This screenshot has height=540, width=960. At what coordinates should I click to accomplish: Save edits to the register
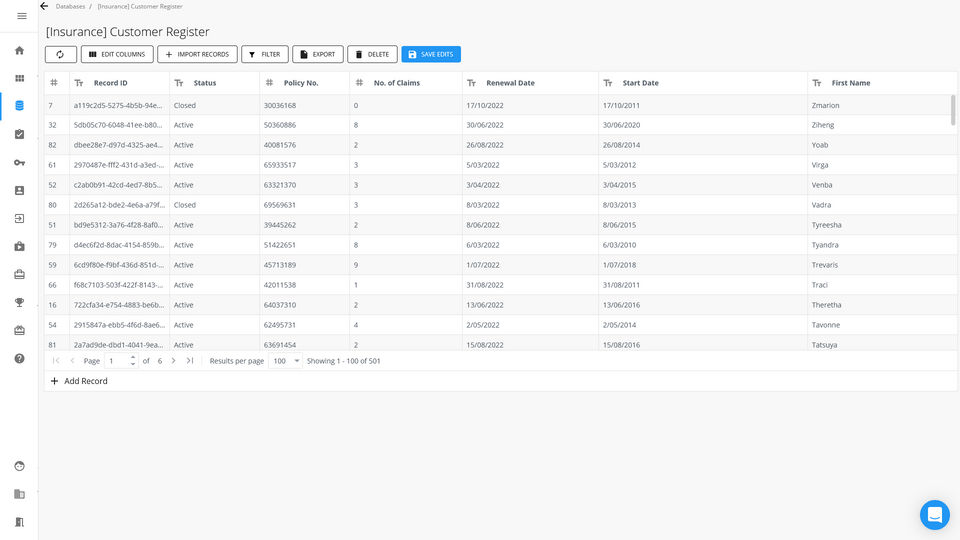(x=431, y=54)
